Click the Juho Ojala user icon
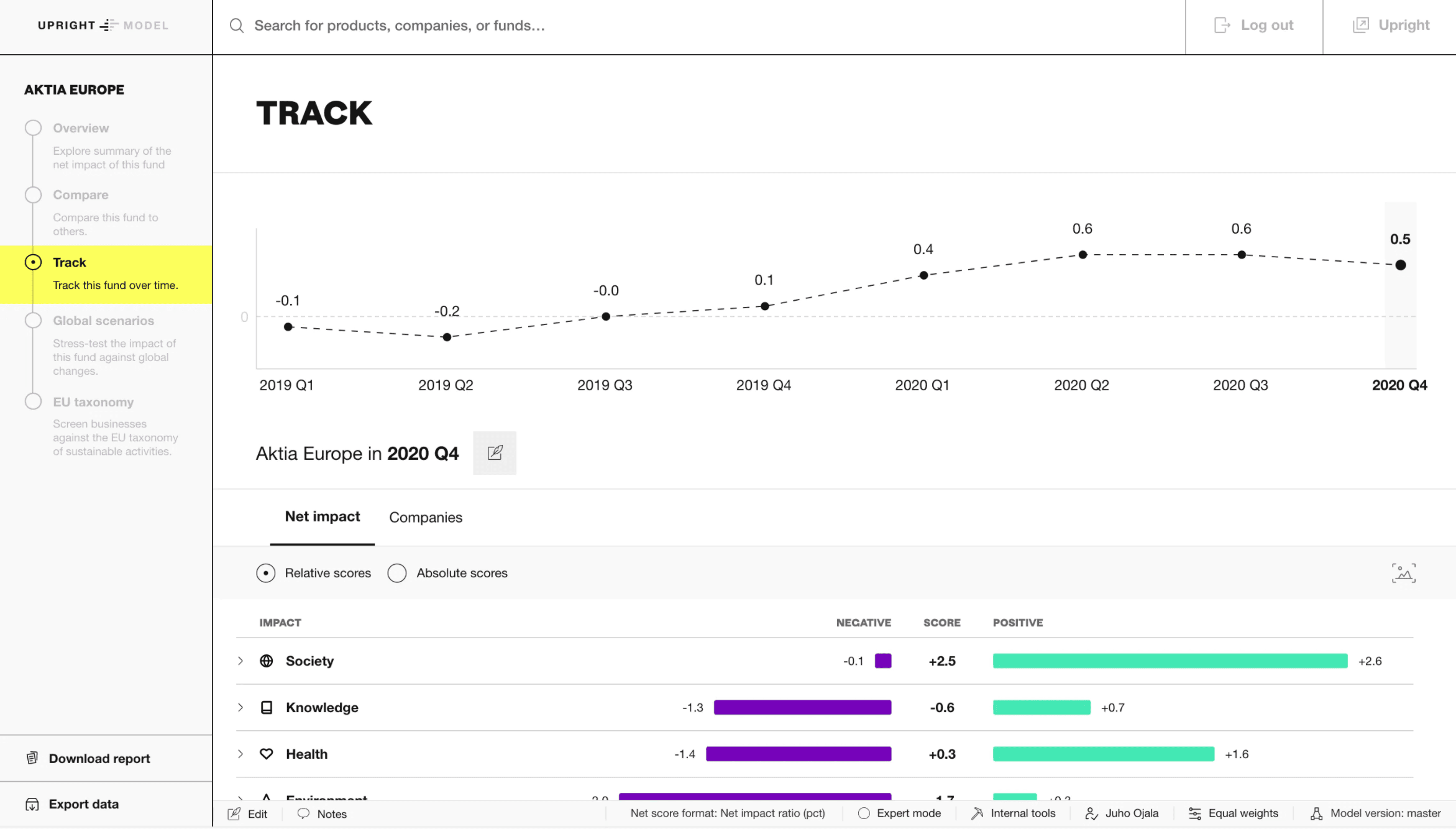 point(1092,813)
